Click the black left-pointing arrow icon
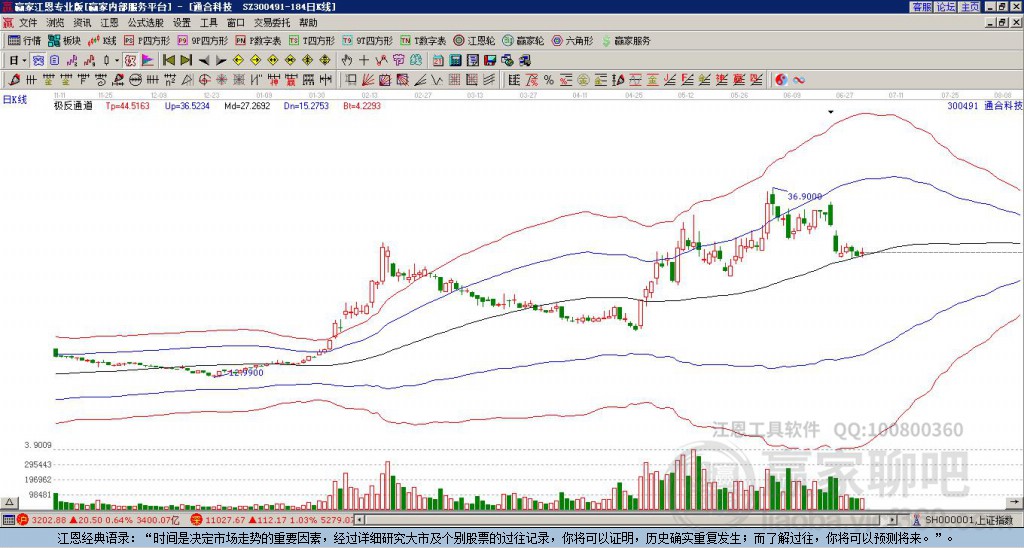The image size is (1024, 548). point(204,61)
